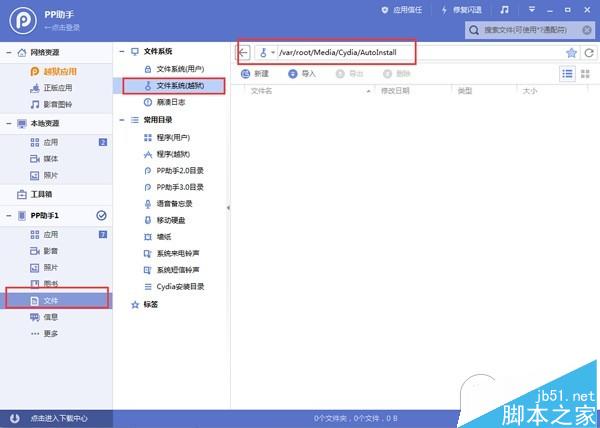The width and height of the screenshot is (600, 428).
Task: Collapse the 常用目录 tree node
Action: point(122,120)
